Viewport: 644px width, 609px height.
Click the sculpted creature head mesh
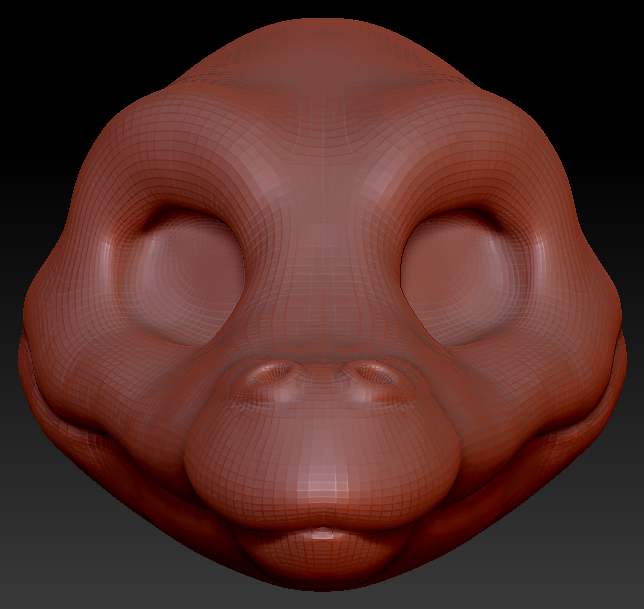(322, 304)
